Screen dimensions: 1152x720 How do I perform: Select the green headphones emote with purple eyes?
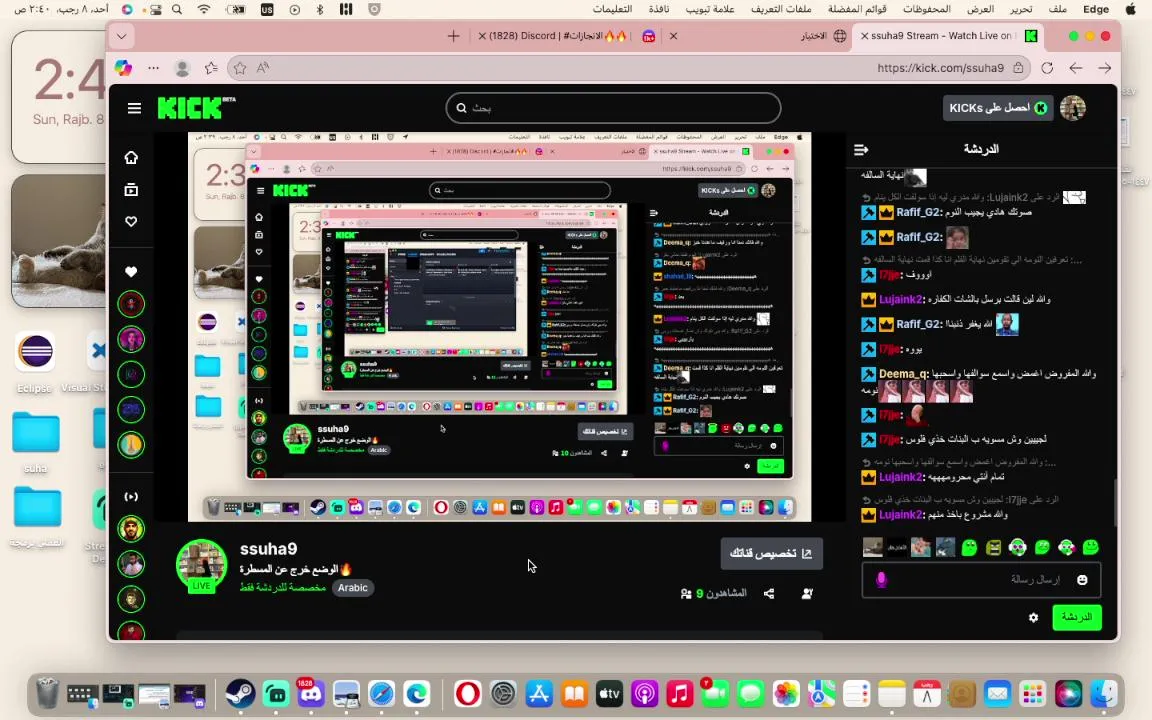1018,547
